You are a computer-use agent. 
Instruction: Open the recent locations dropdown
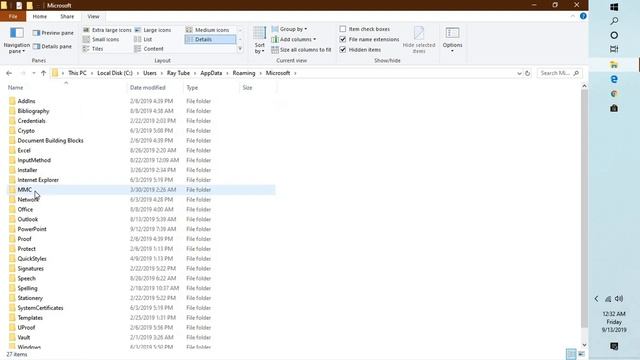(33, 73)
